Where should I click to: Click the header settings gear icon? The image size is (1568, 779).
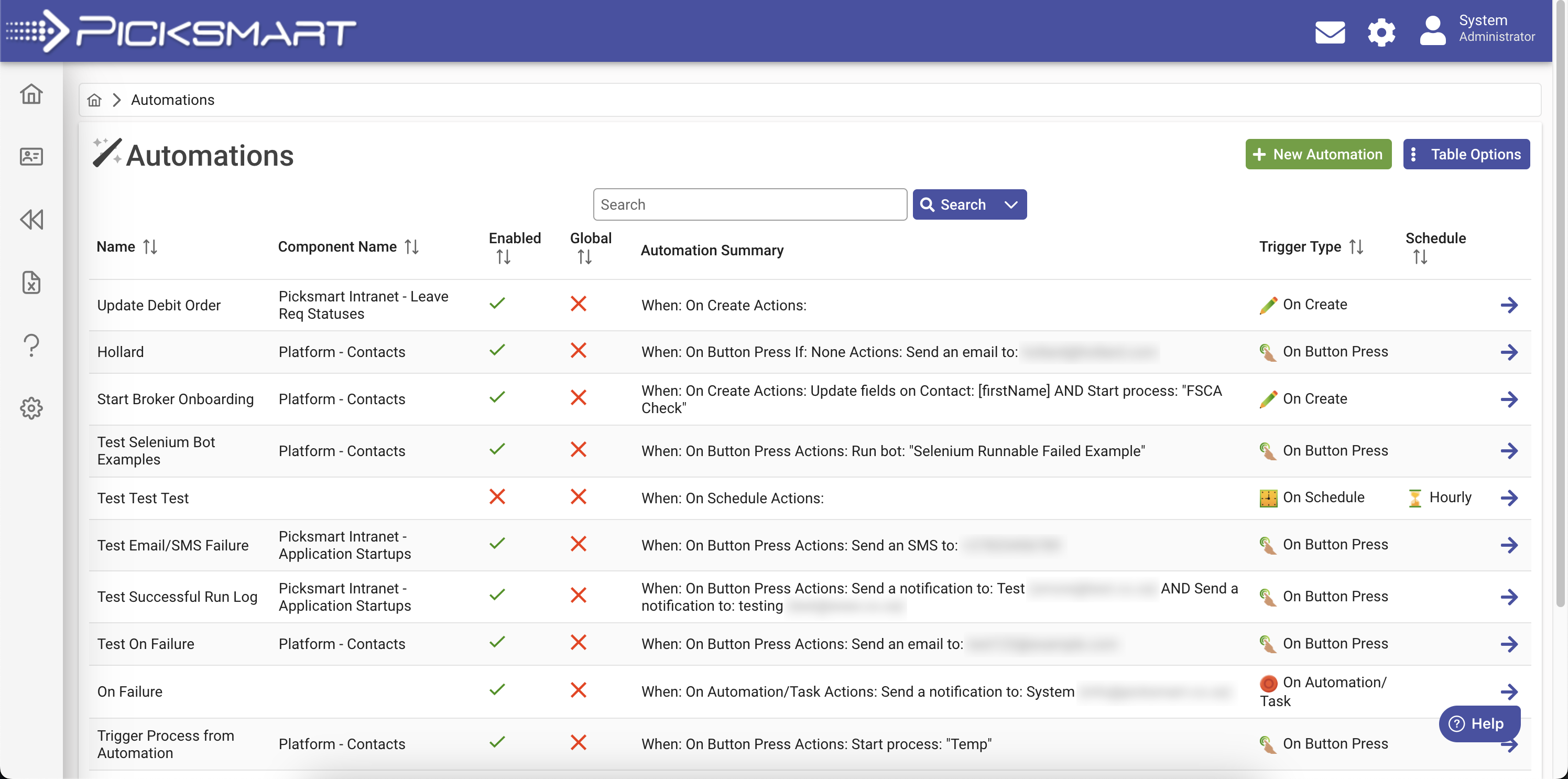(1381, 31)
